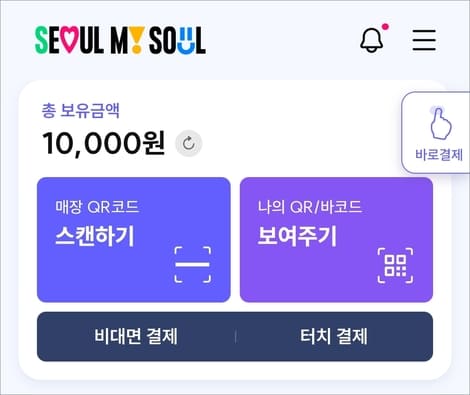Click the scan frame icon
Screen dimensions: 470x395
pyautogui.click(x=193, y=265)
